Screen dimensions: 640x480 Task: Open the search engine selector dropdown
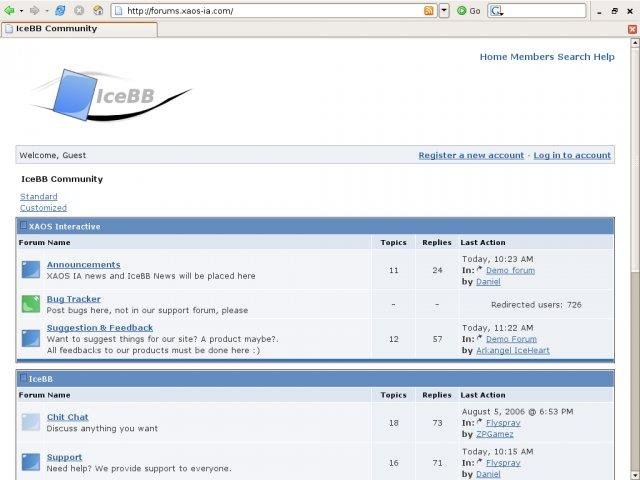496,11
